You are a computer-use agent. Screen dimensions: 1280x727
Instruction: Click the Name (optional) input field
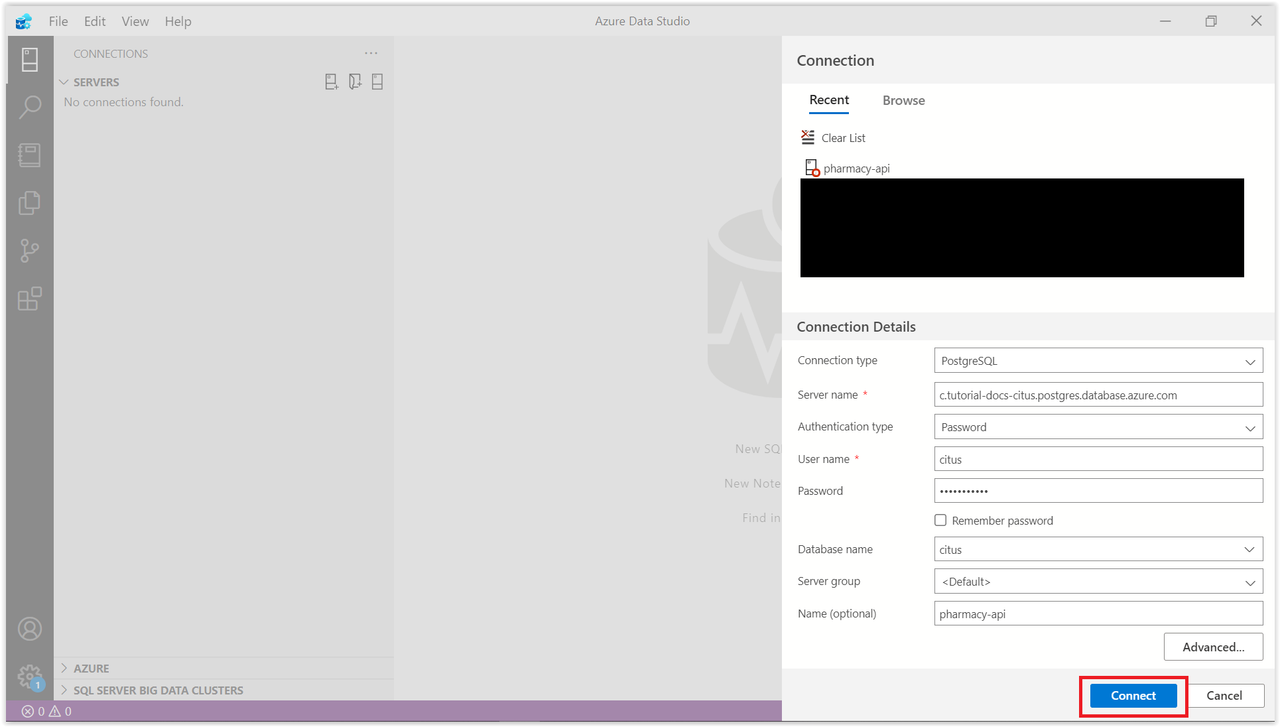1099,614
